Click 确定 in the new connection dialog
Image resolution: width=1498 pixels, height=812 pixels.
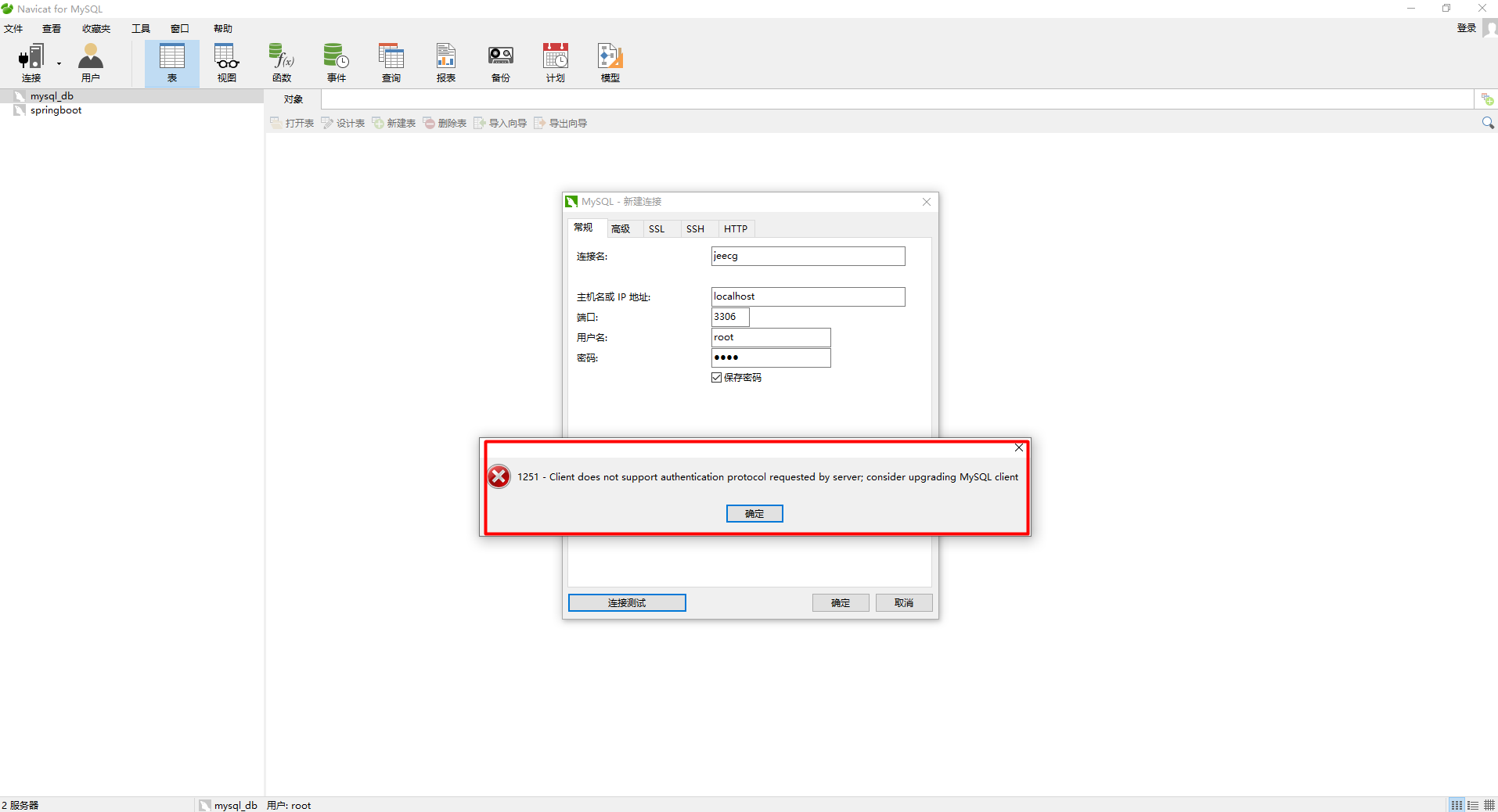[841, 603]
